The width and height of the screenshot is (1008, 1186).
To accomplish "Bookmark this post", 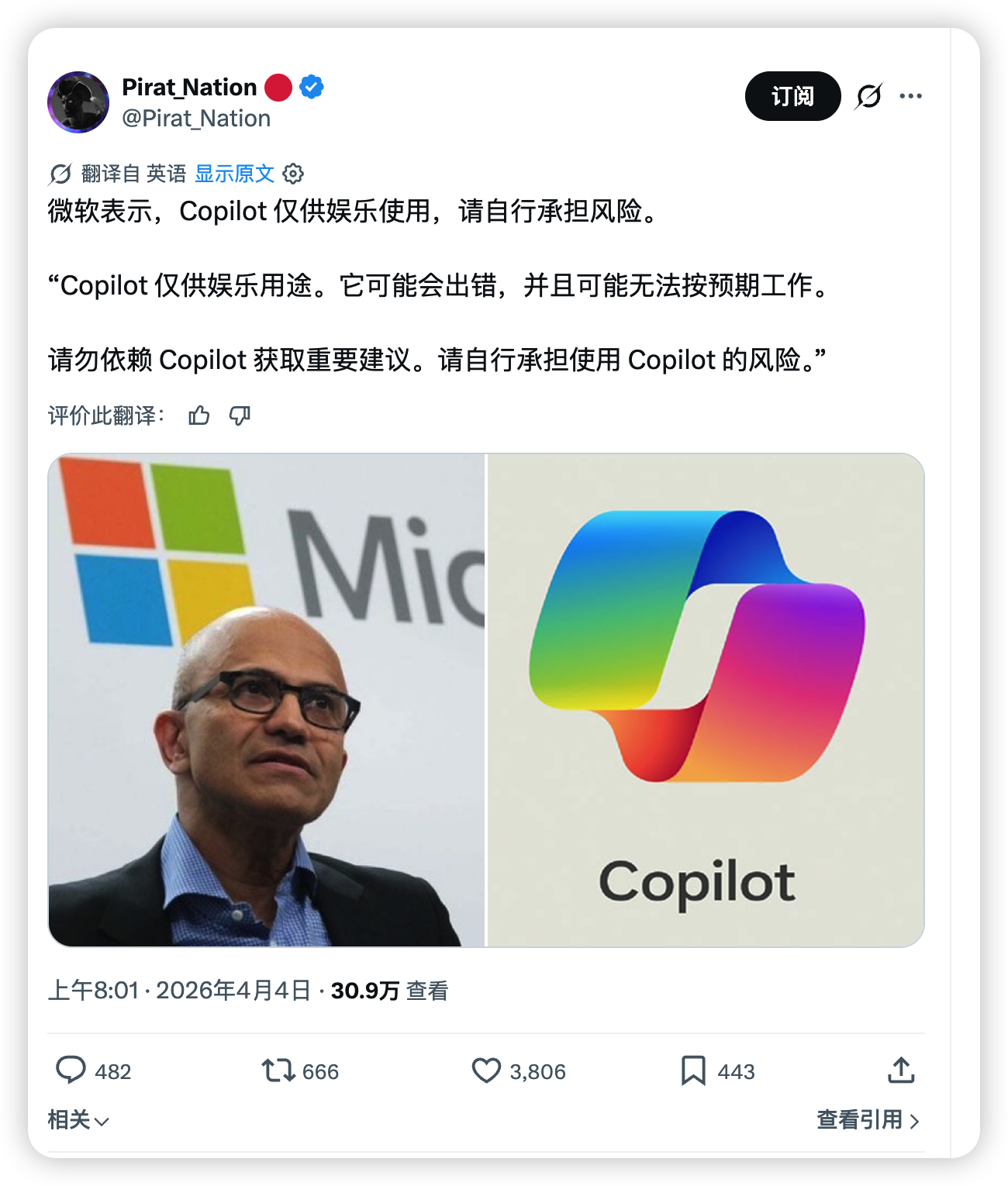I will 693,1071.
